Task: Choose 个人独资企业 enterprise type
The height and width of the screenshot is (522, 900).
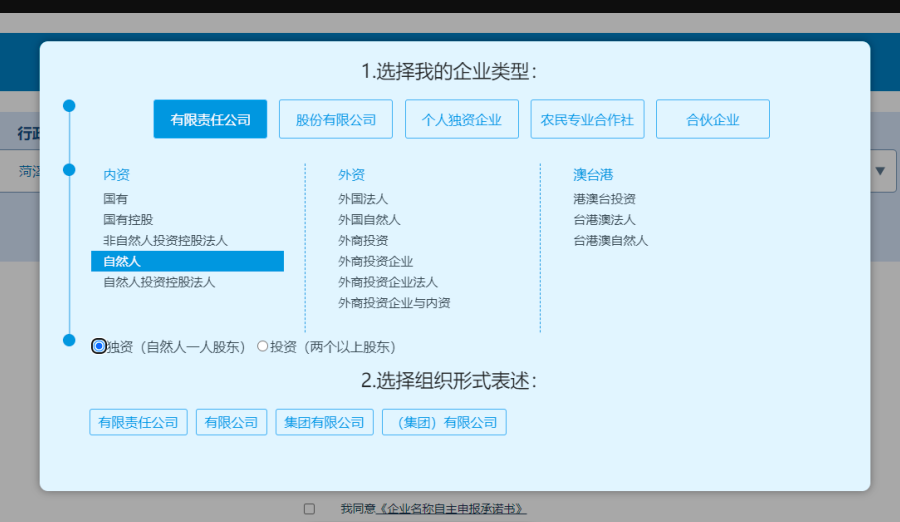Action: coord(461,119)
